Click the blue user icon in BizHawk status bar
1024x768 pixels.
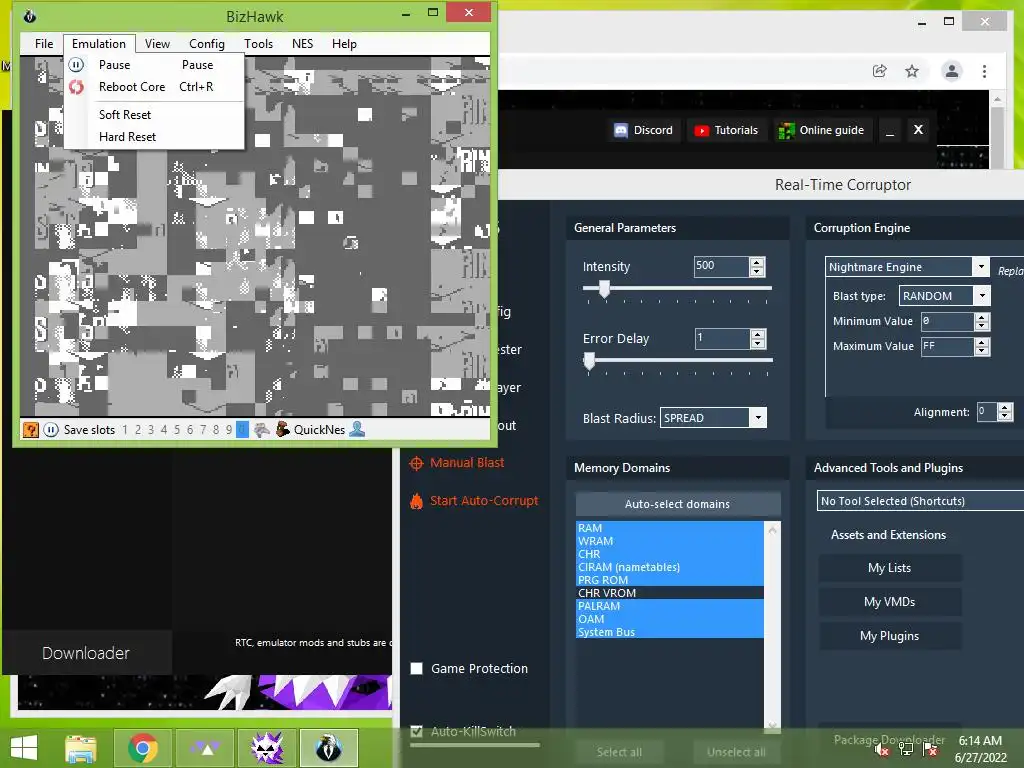(x=357, y=429)
